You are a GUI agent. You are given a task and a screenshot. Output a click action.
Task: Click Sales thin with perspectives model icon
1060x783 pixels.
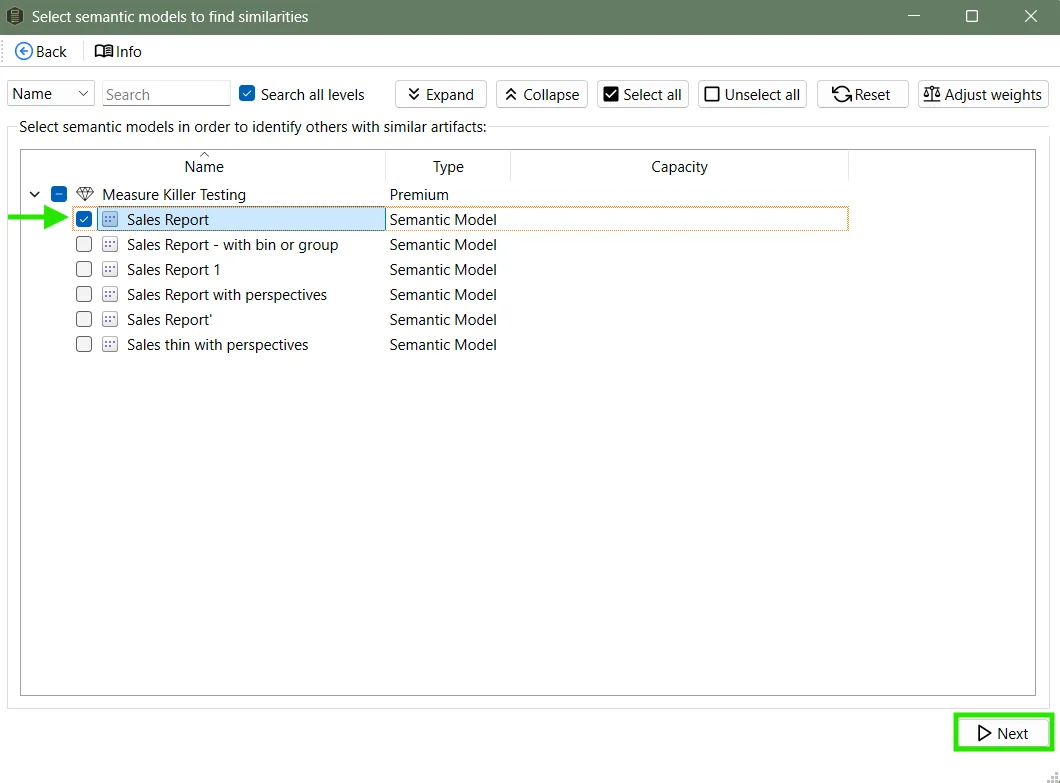[110, 344]
